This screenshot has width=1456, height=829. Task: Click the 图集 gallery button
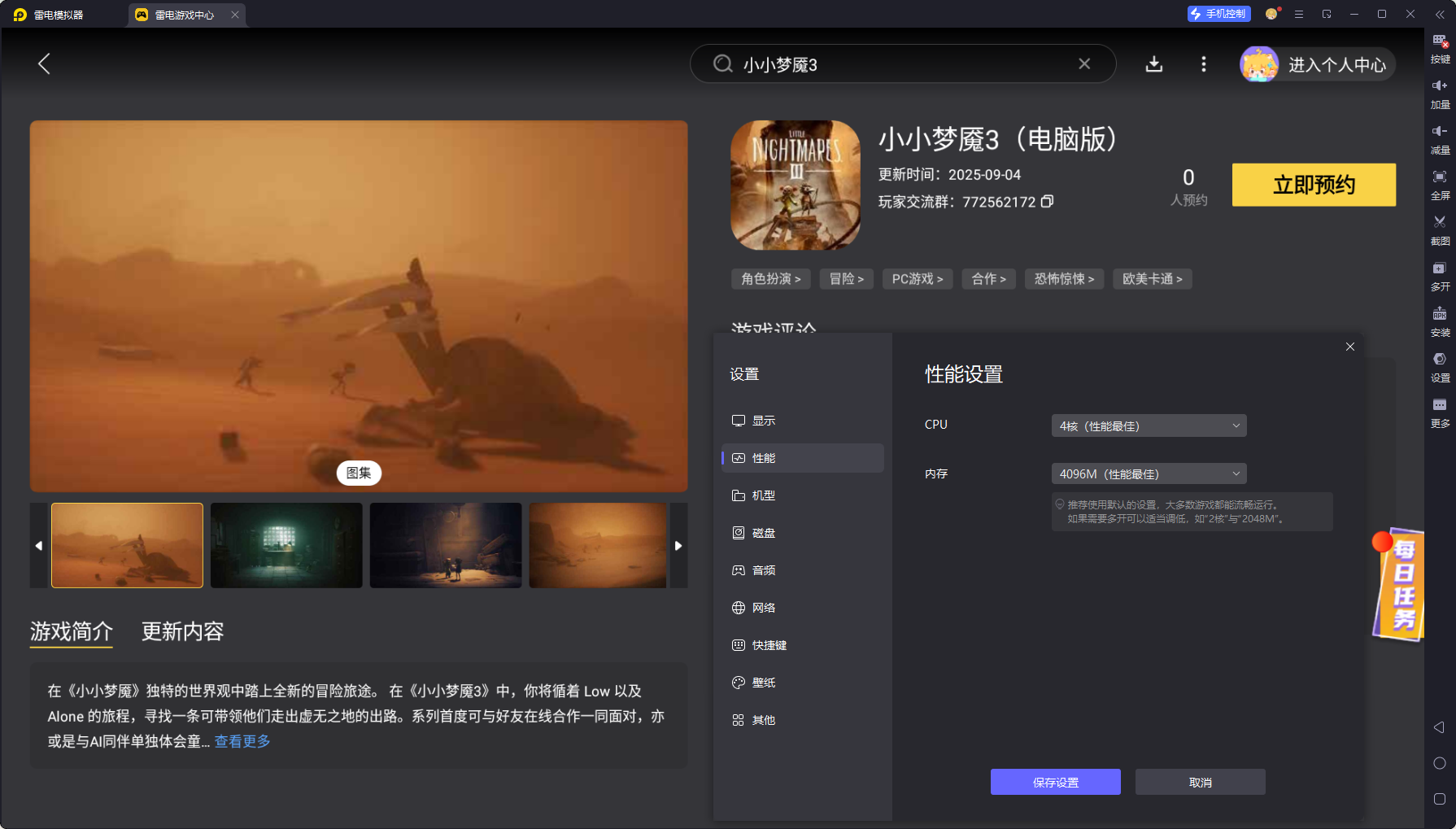tap(359, 473)
